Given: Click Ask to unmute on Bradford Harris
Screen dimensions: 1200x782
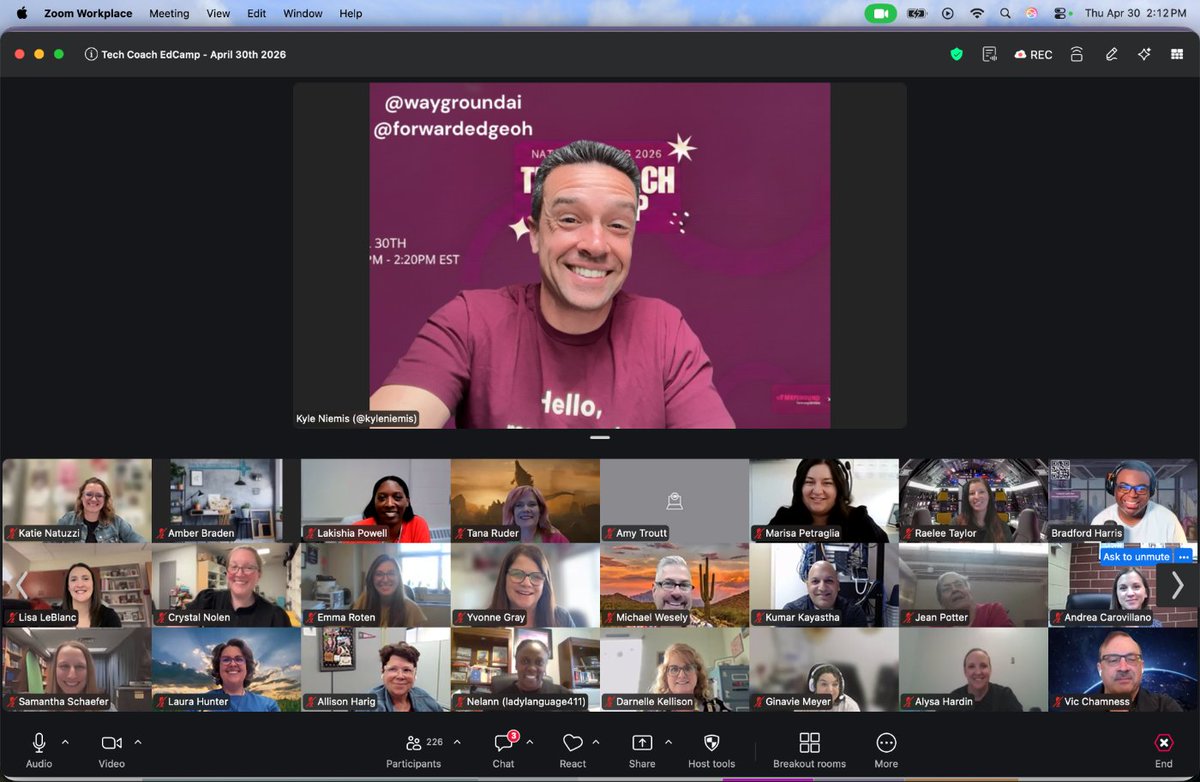Looking at the screenshot, I should pos(1136,557).
